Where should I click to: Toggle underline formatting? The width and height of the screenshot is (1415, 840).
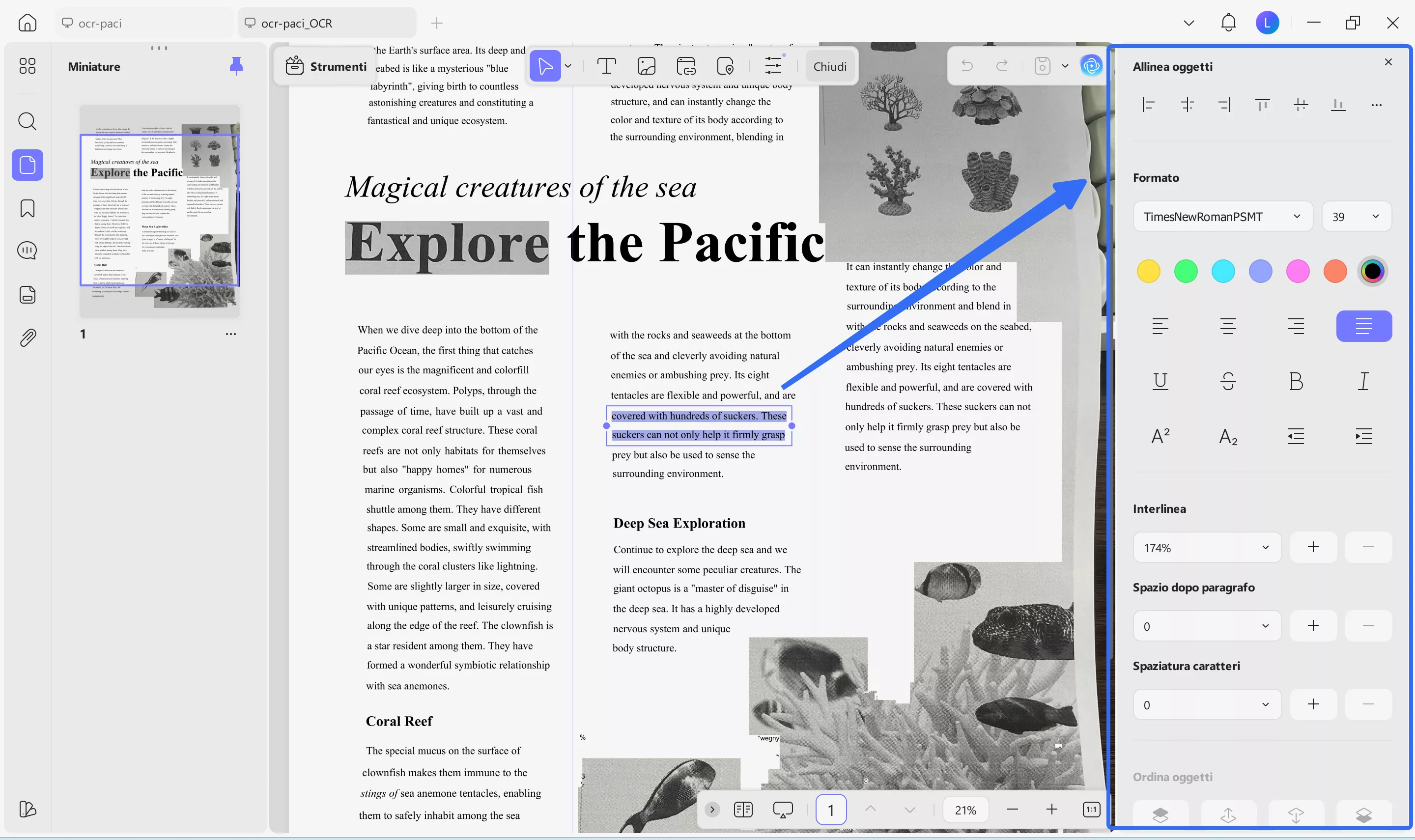(1160, 381)
